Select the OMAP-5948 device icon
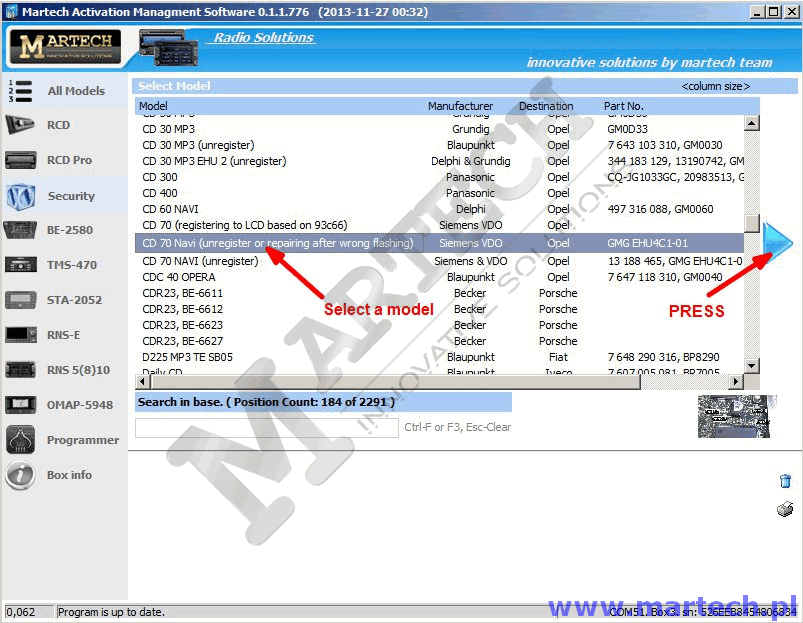Image resolution: width=803 pixels, height=623 pixels. (20, 404)
